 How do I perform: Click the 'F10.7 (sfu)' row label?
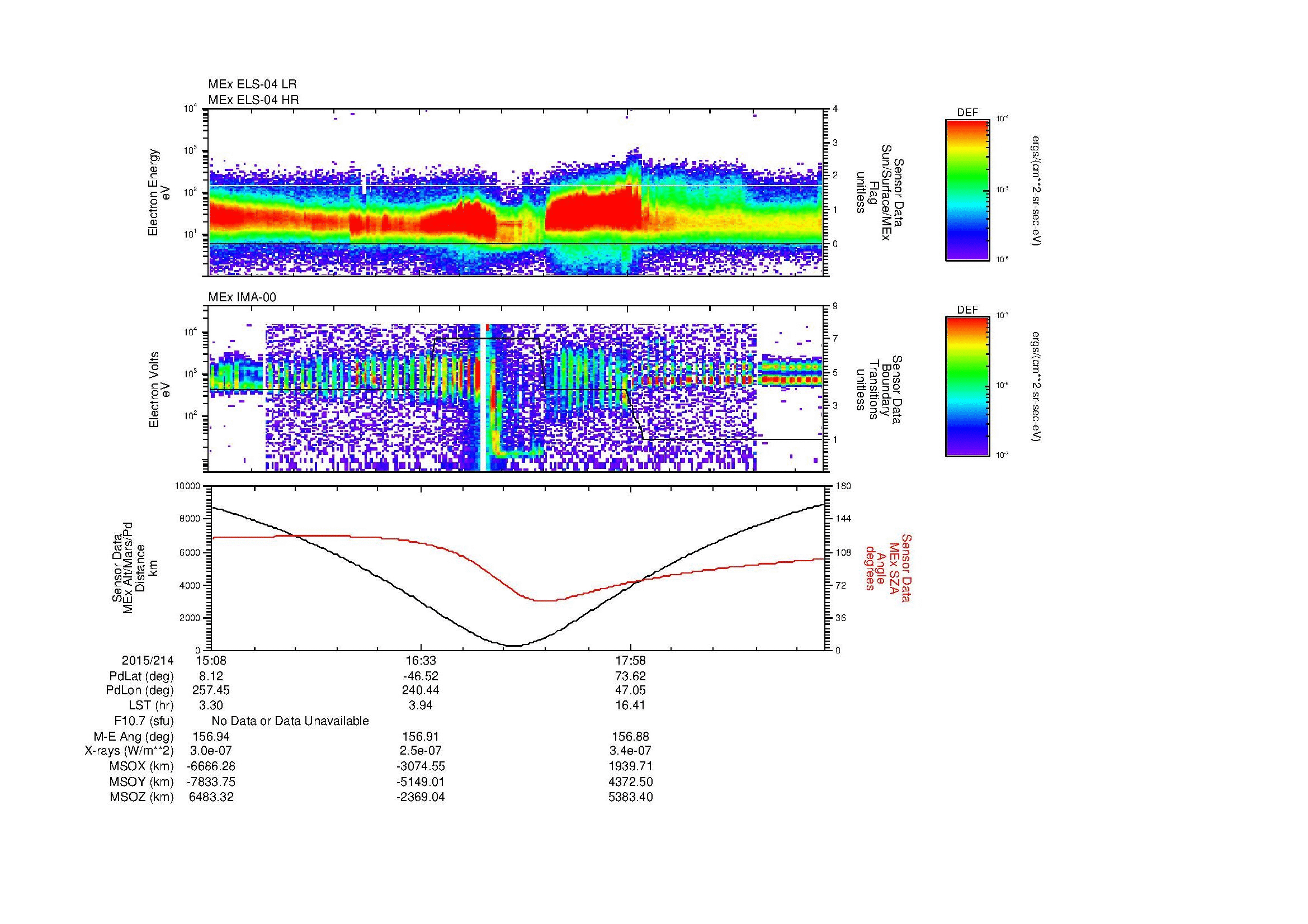[144, 721]
